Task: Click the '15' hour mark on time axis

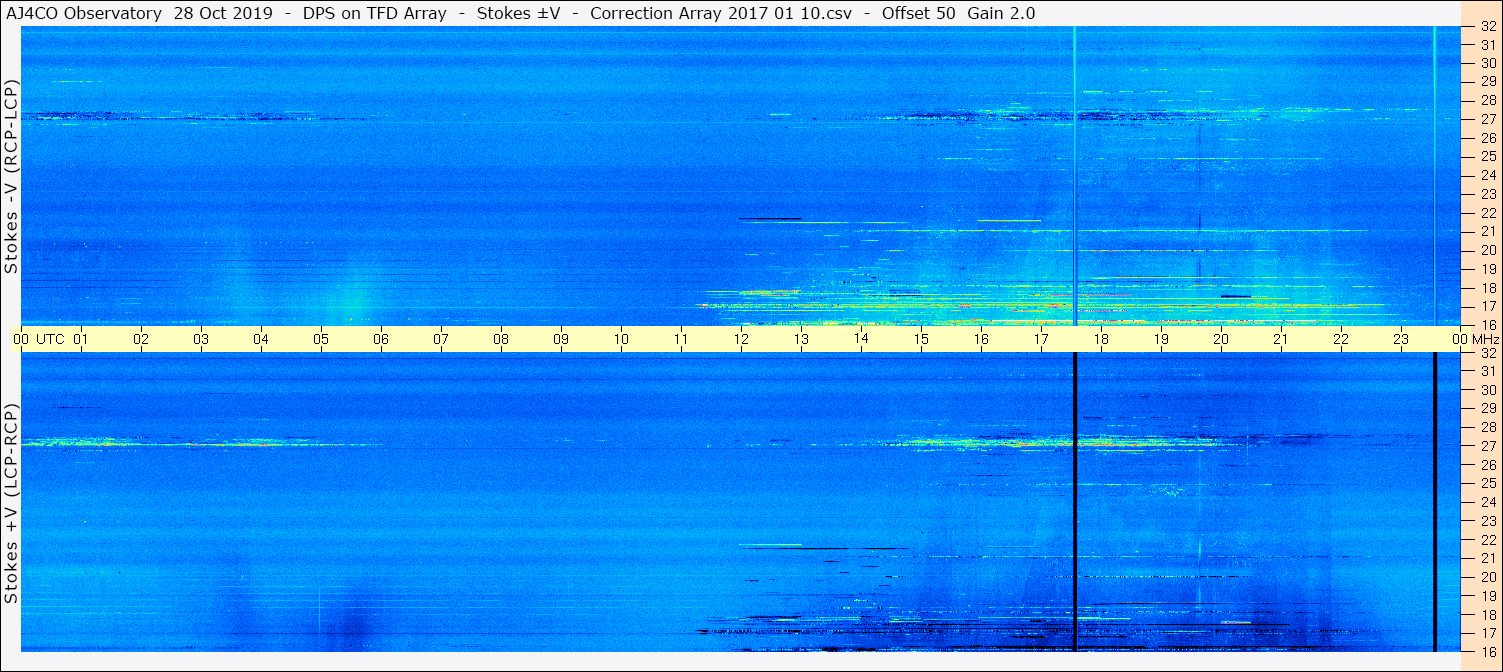Action: (x=921, y=339)
